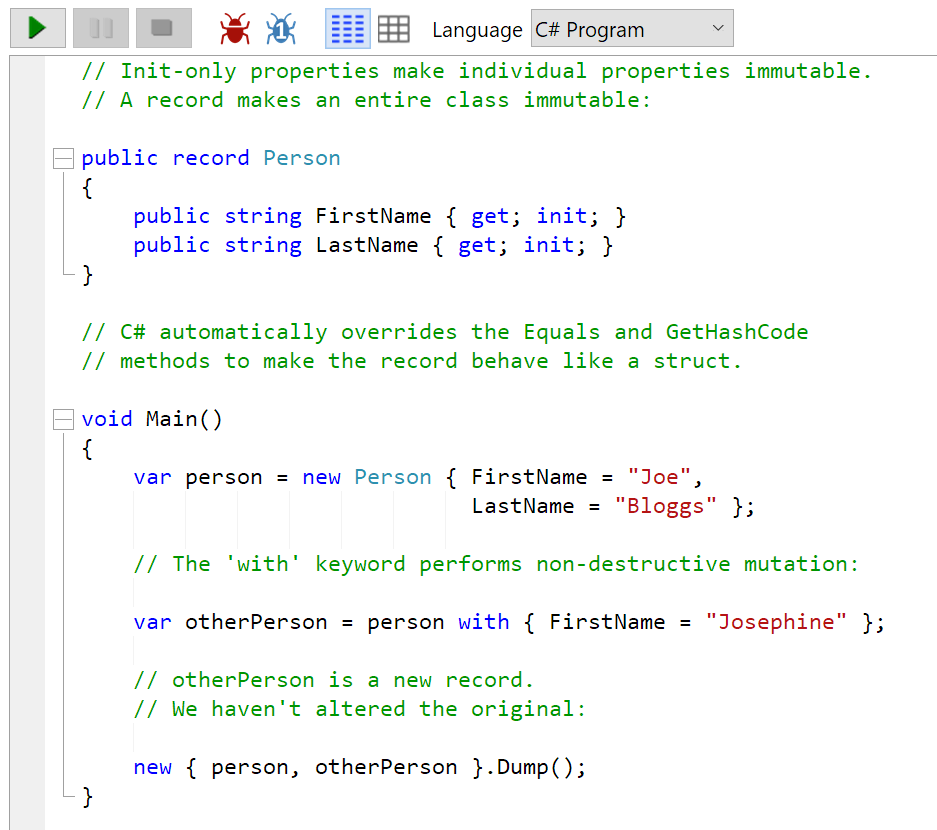This screenshot has height=830, width=937.
Task: Click 'LastName' property in the record body
Action: (x=366, y=245)
